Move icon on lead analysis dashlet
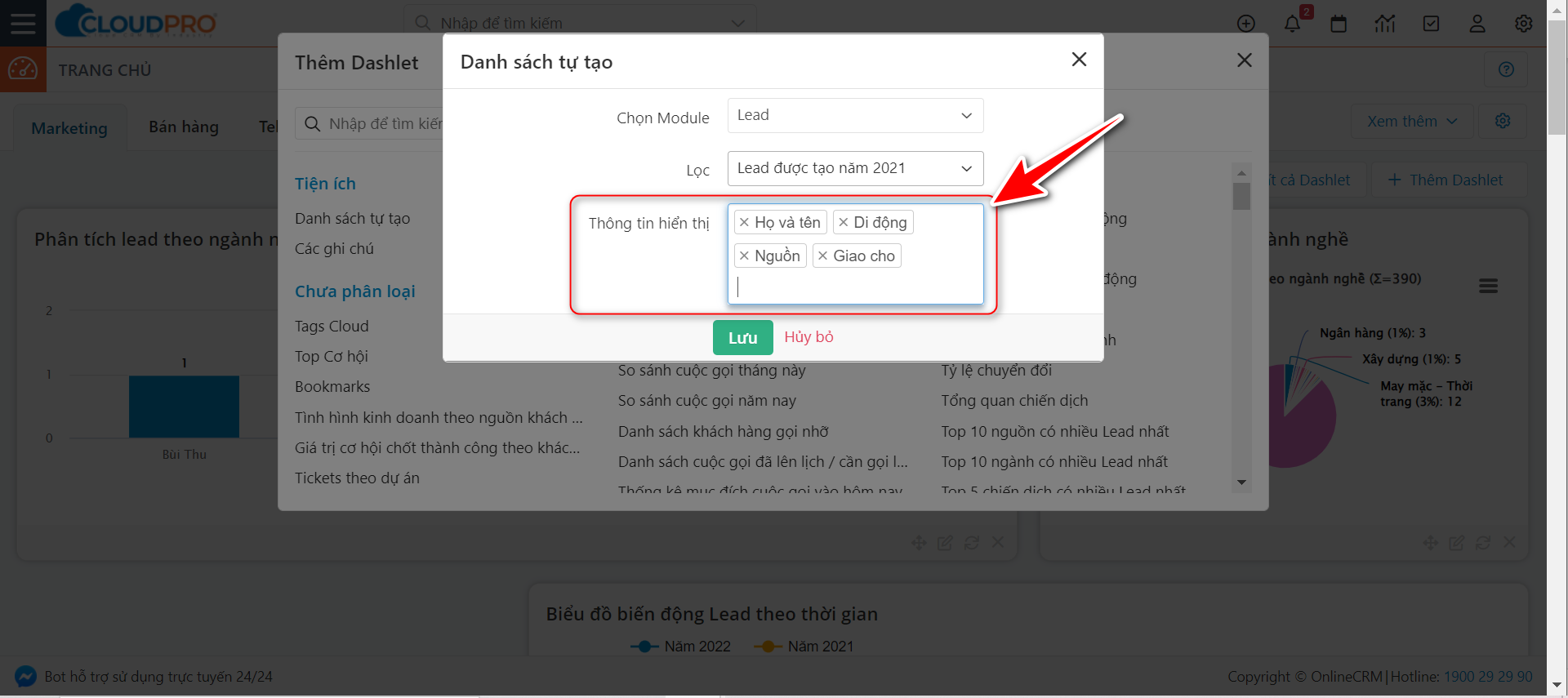This screenshot has height=698, width=1568. click(x=919, y=543)
